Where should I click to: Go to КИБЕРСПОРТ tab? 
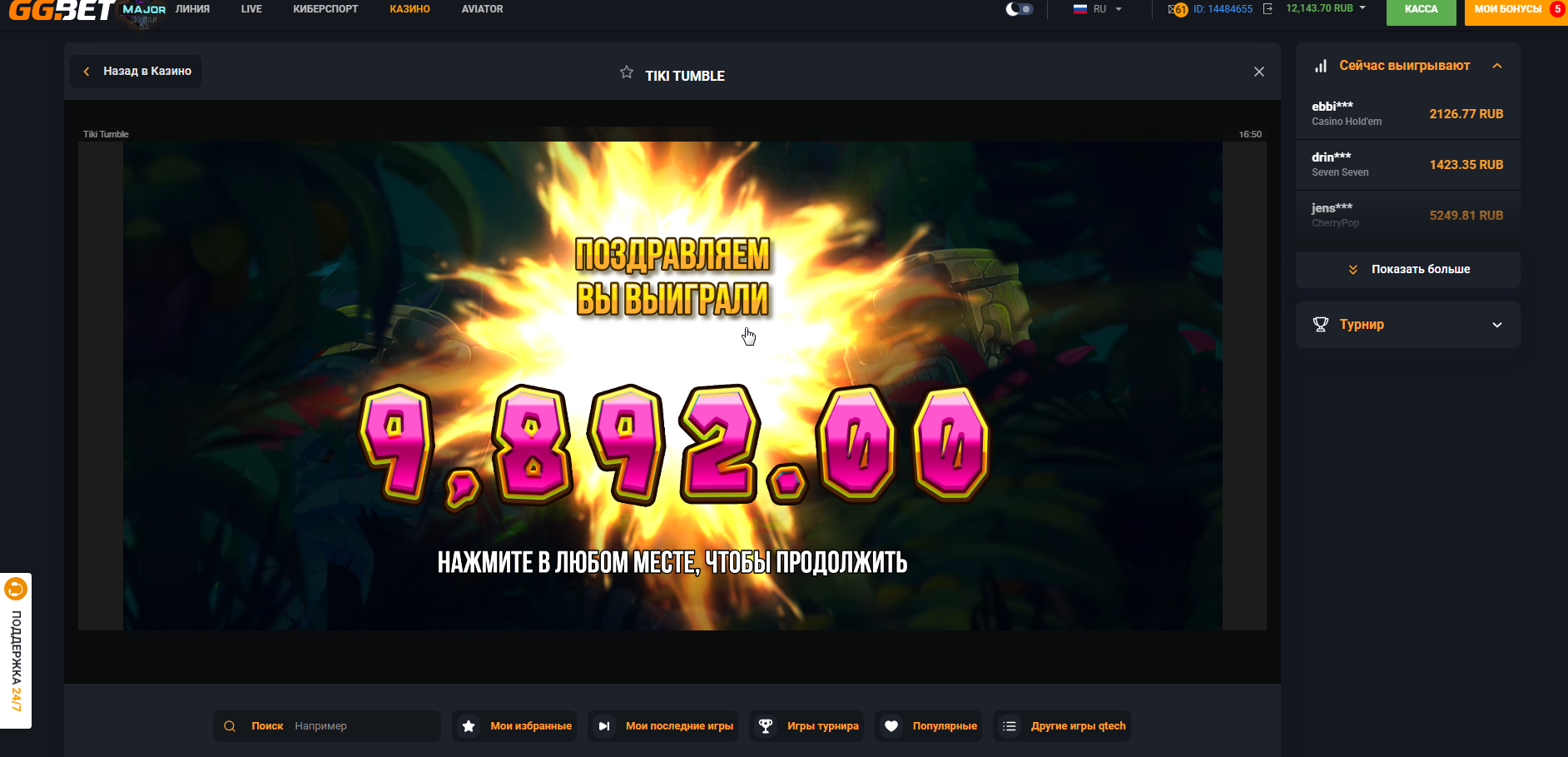325,9
